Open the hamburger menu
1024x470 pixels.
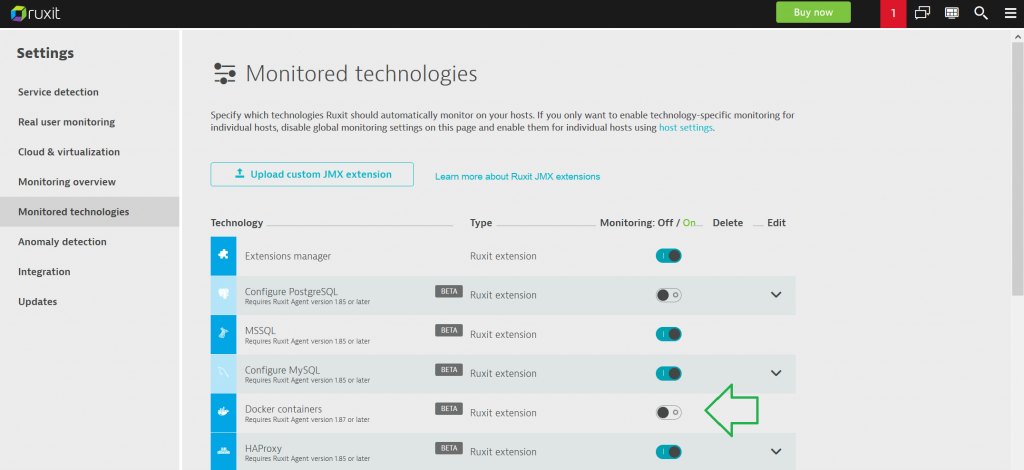click(x=1010, y=13)
